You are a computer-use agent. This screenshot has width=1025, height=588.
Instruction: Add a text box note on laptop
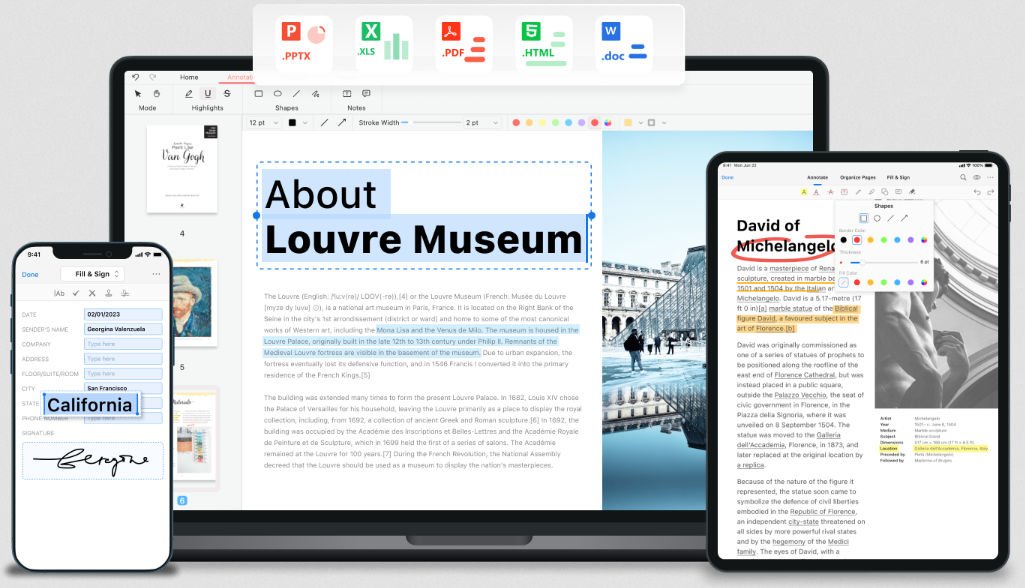coord(347,94)
